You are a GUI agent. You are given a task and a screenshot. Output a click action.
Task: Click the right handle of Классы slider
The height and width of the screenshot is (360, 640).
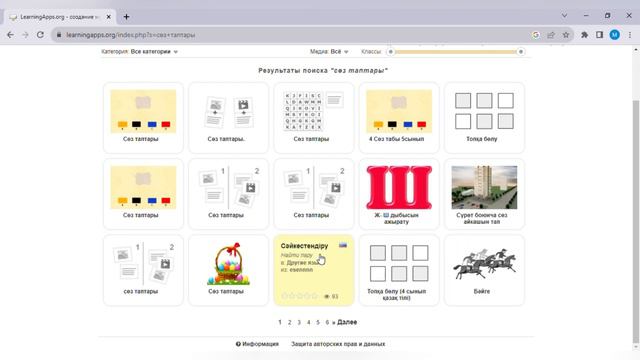520,51
